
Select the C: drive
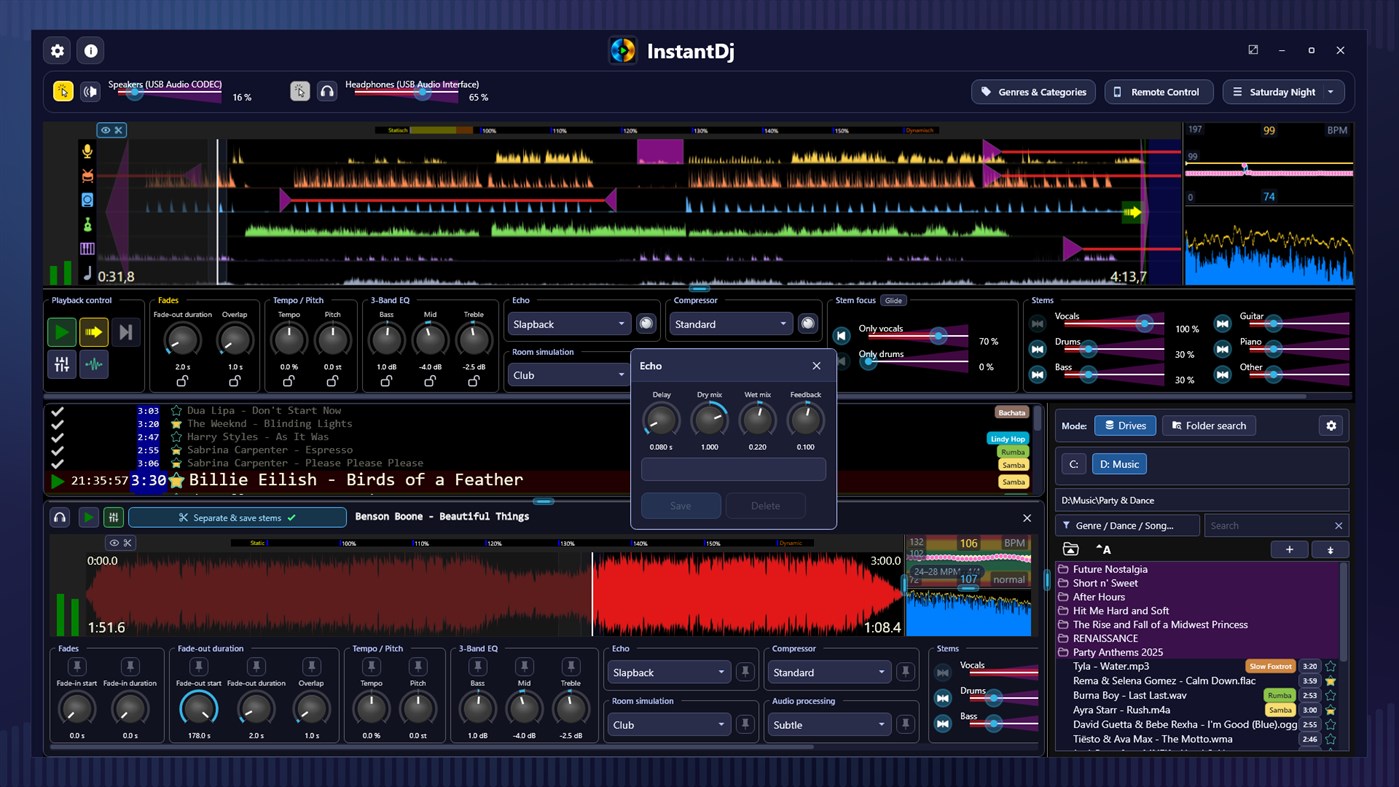[x=1073, y=464]
